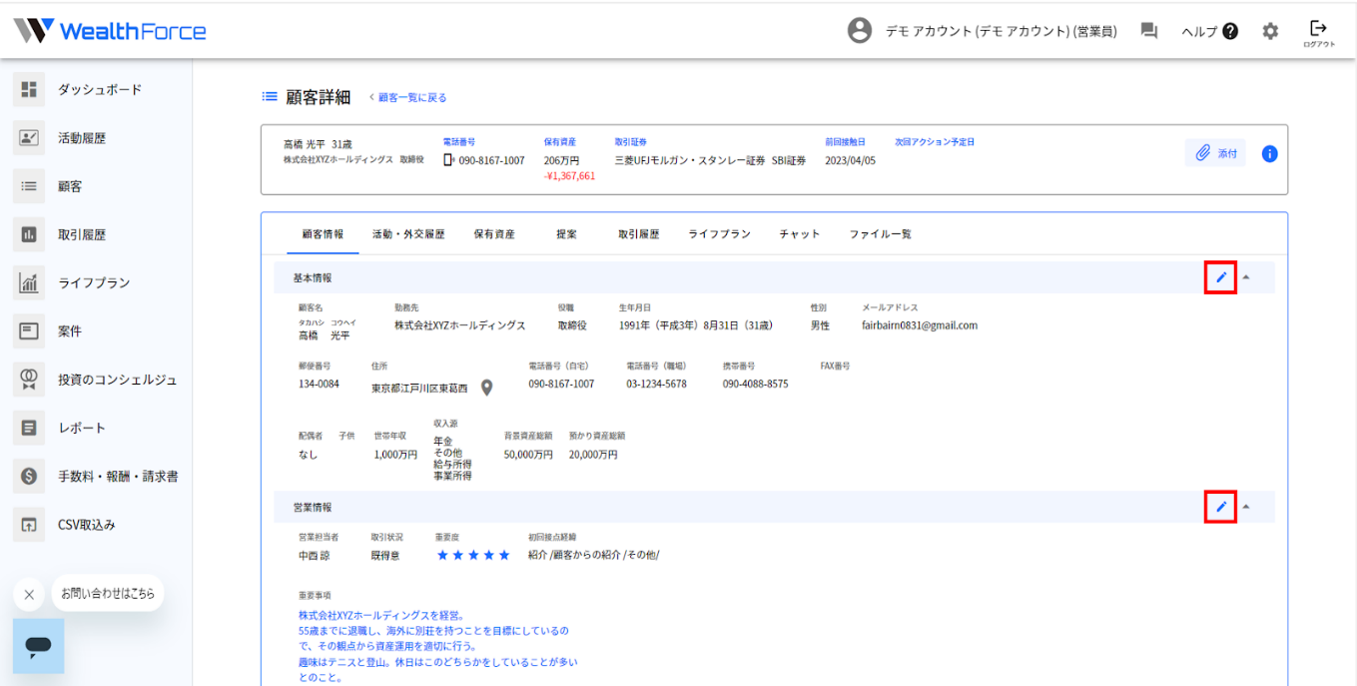Click mobile number 090-4088-8575
1357x686 pixels.
click(x=756, y=384)
